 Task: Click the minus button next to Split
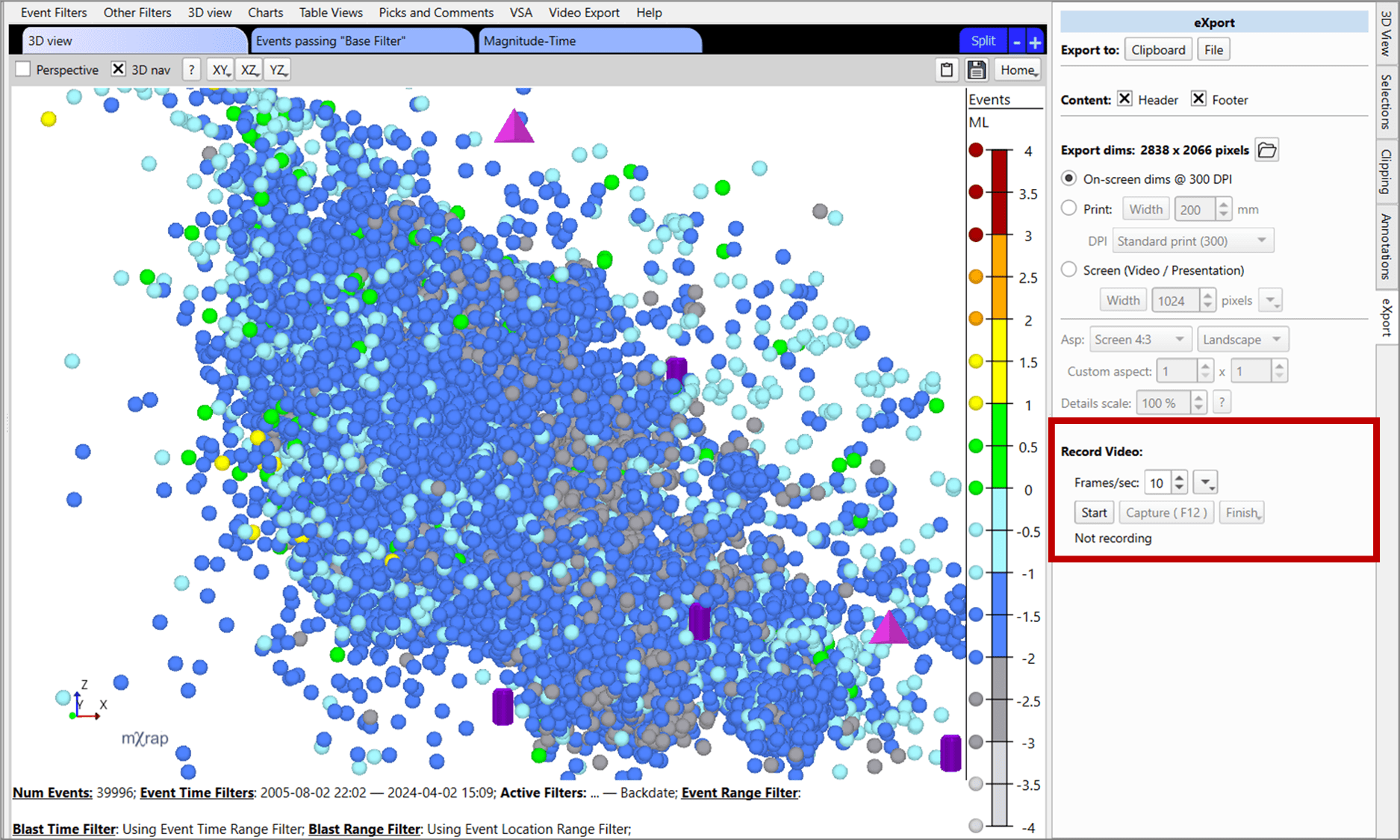tap(1017, 43)
